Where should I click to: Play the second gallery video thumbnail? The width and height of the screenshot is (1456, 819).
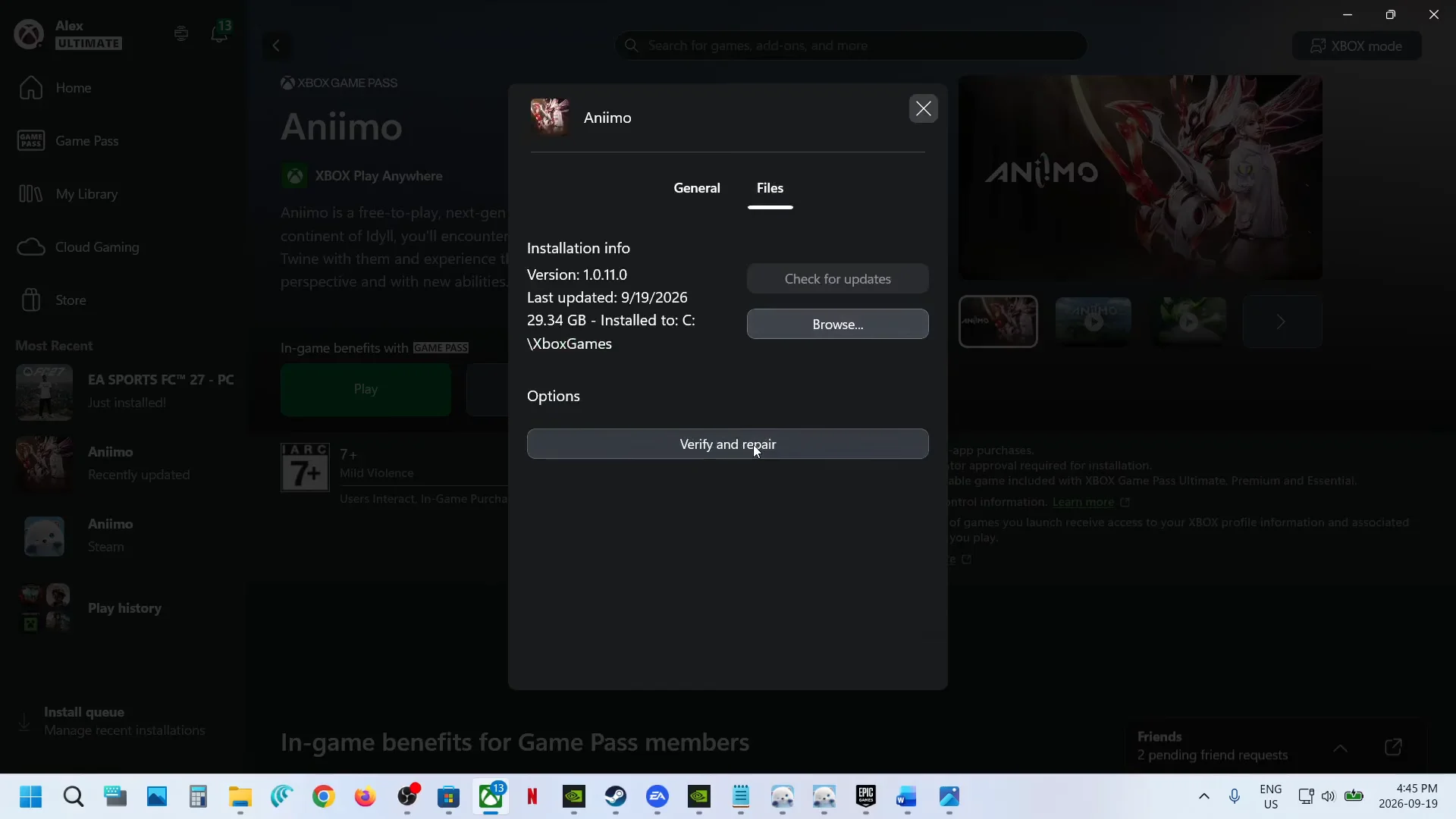coord(1094,322)
